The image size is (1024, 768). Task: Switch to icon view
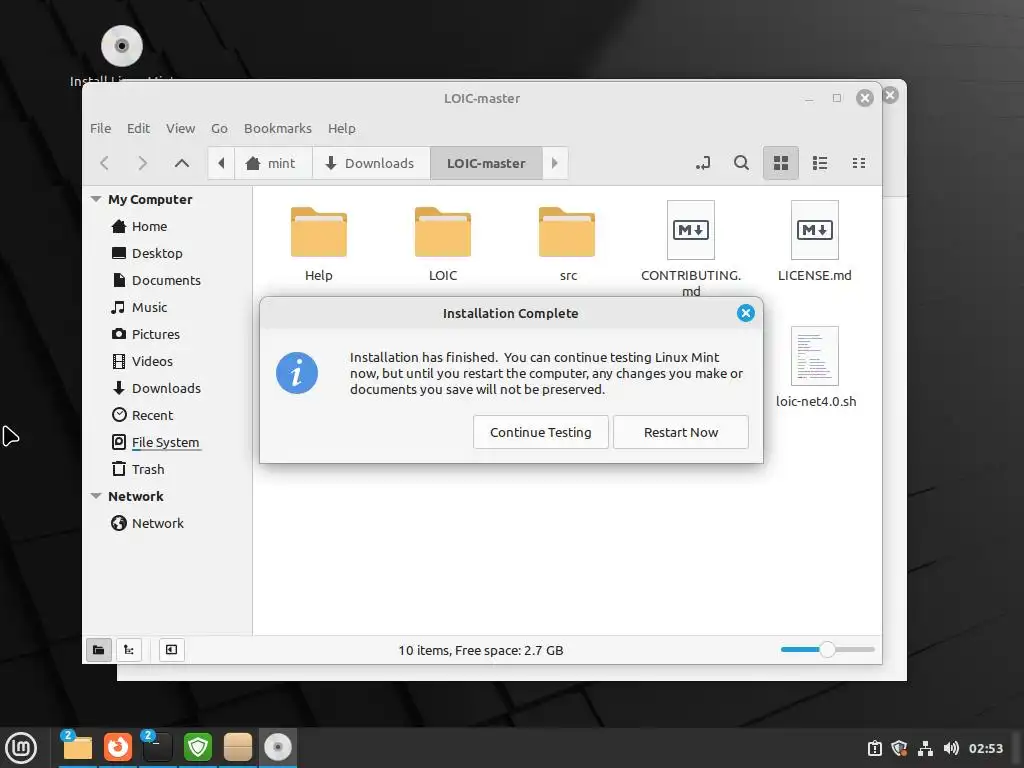[780, 163]
